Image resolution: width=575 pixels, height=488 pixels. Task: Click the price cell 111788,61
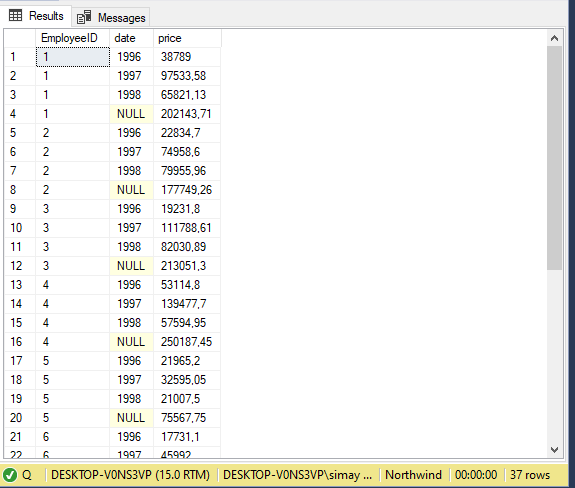coord(187,228)
